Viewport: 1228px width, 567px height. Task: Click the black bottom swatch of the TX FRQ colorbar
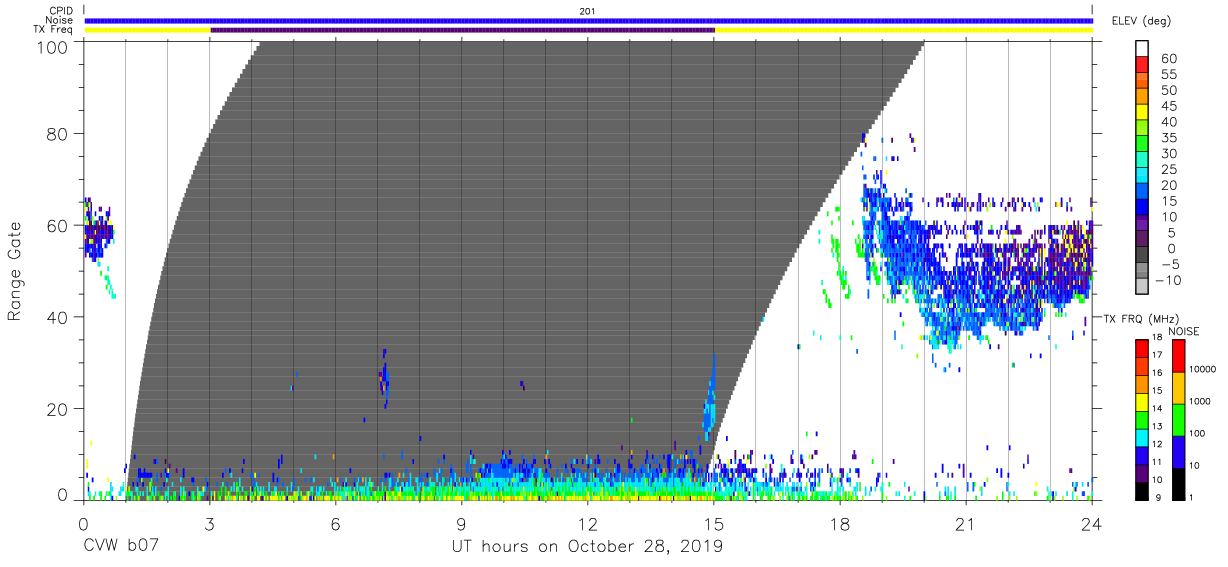[x=1142, y=489]
